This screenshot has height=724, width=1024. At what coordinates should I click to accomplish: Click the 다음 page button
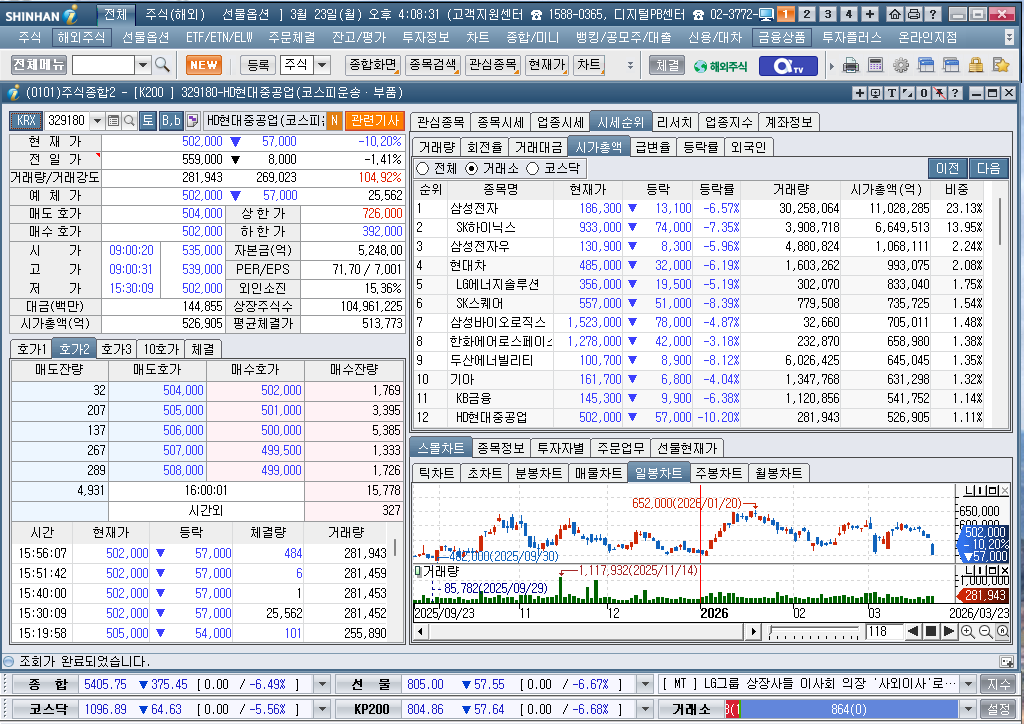[989, 168]
